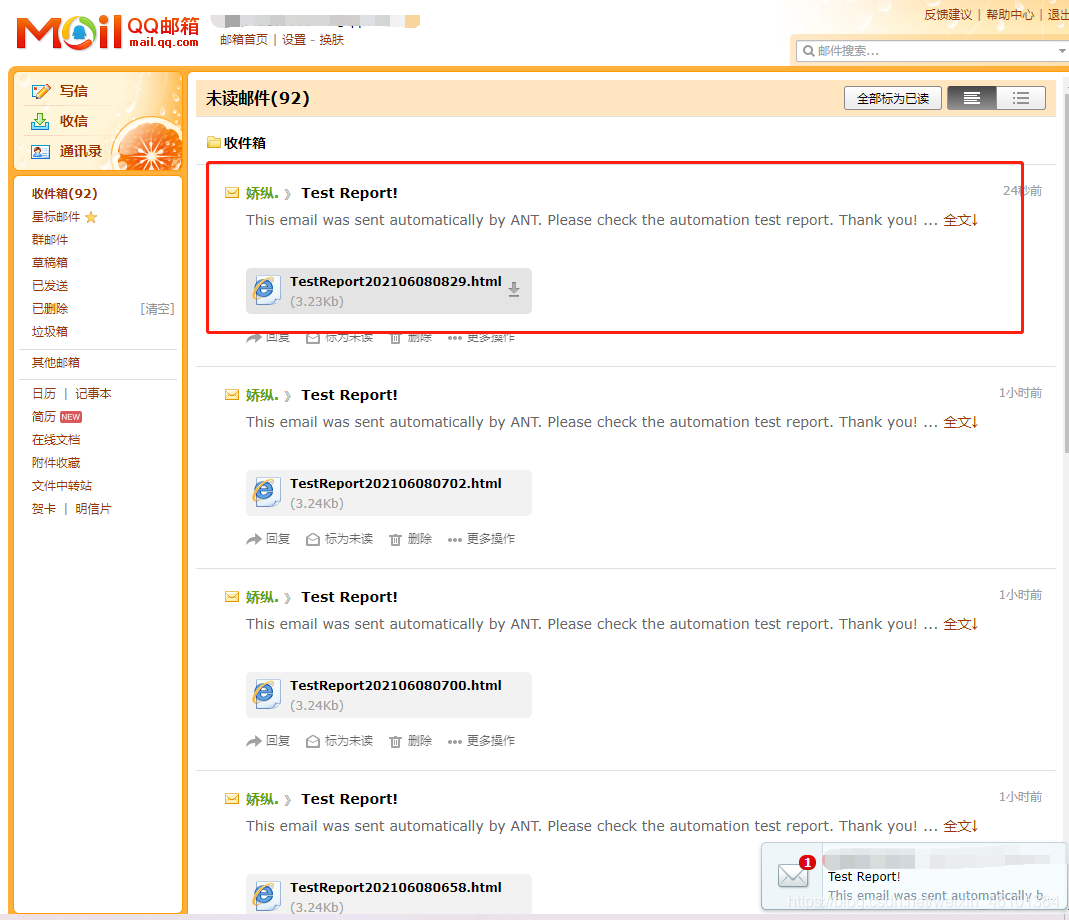This screenshot has height=920, width=1069.
Task: Click the IE file icon of TestReport202106080700.html
Action: click(x=266, y=694)
